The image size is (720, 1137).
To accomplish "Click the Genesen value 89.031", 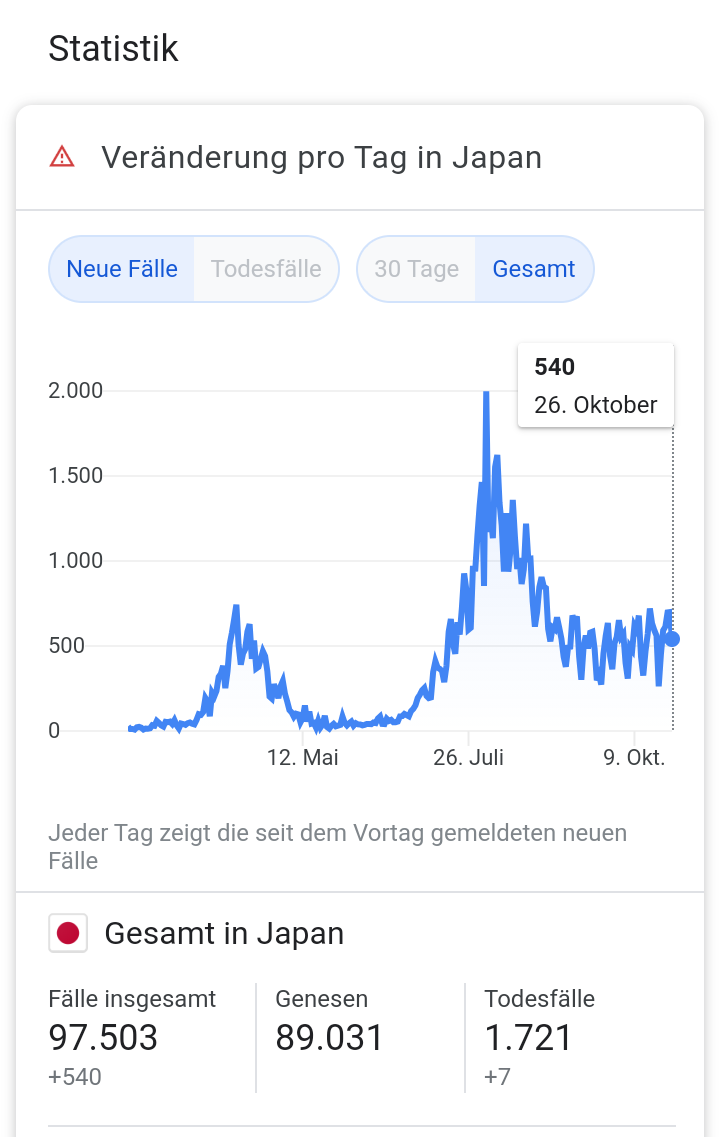I will [x=329, y=1038].
